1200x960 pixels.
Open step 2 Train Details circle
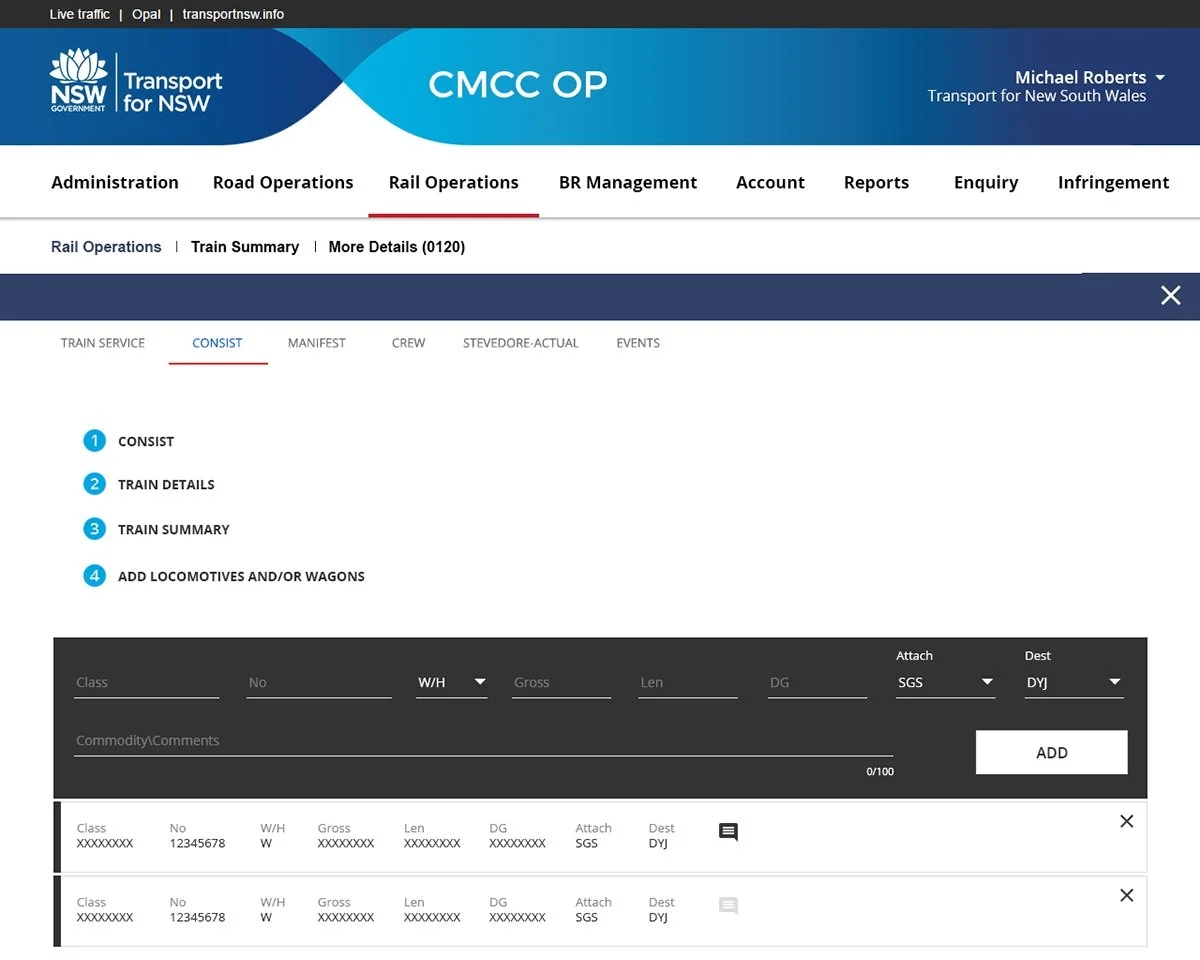(x=94, y=484)
